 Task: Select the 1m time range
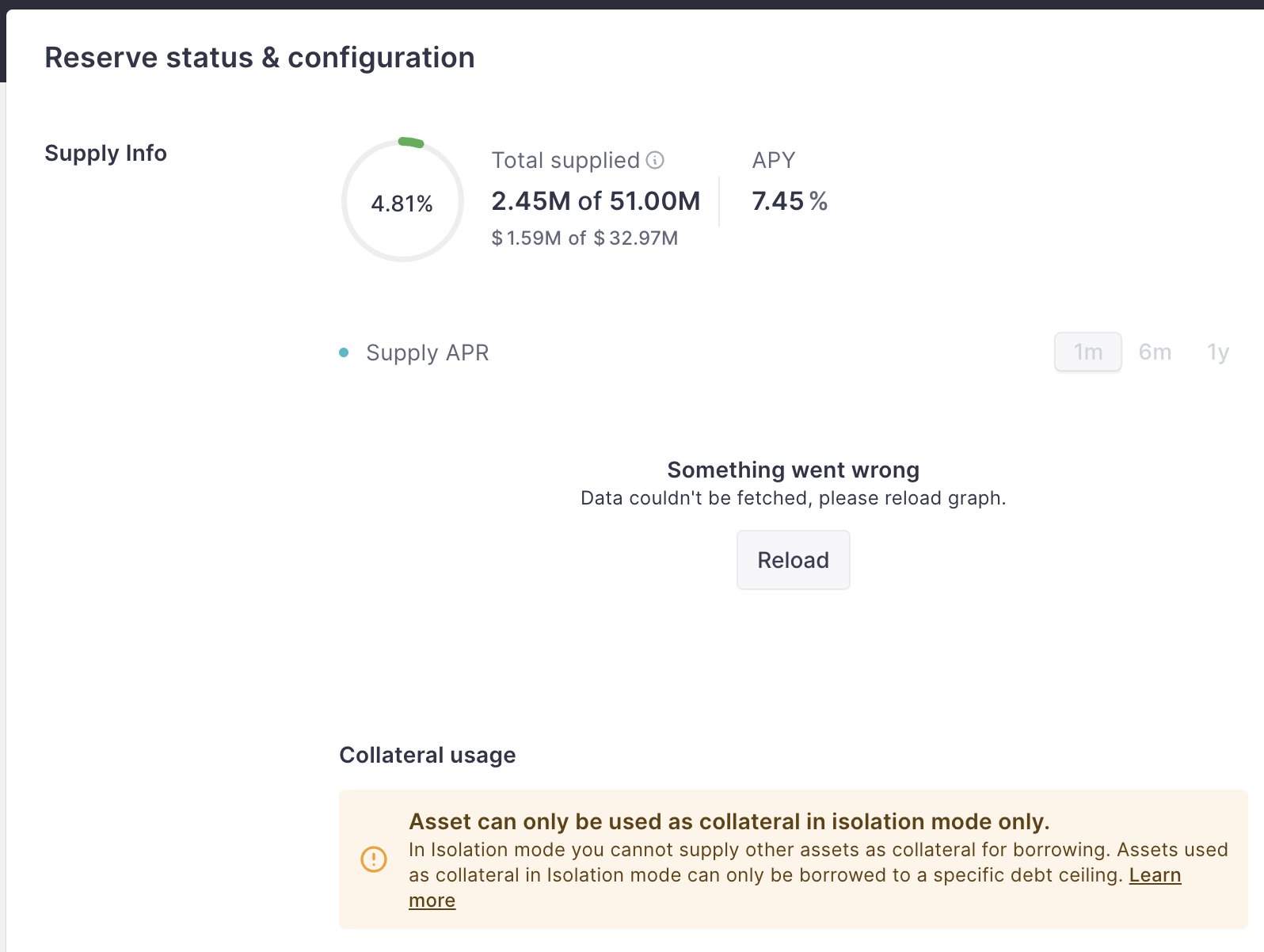(1087, 352)
